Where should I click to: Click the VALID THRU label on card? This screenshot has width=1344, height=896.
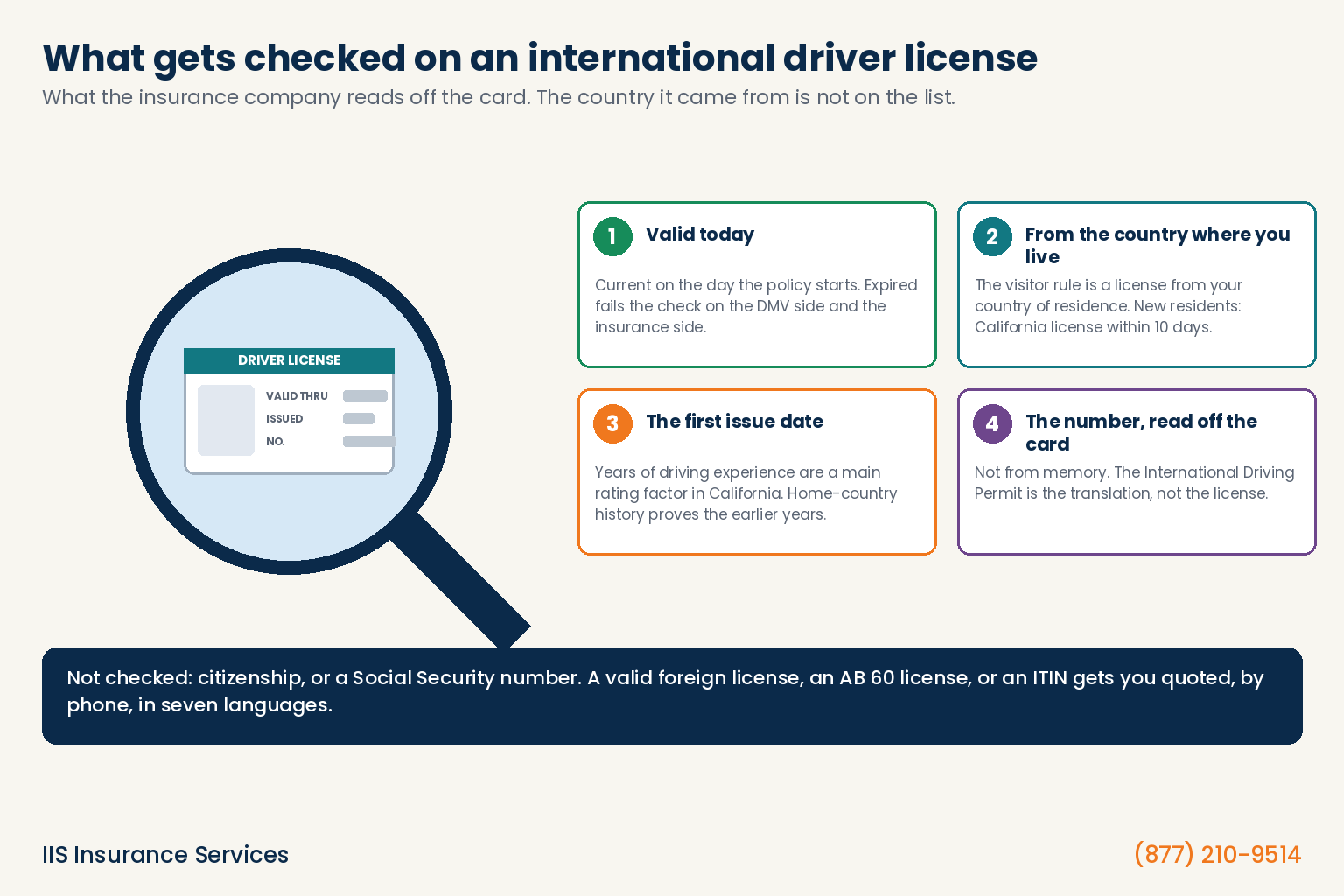[x=297, y=396]
